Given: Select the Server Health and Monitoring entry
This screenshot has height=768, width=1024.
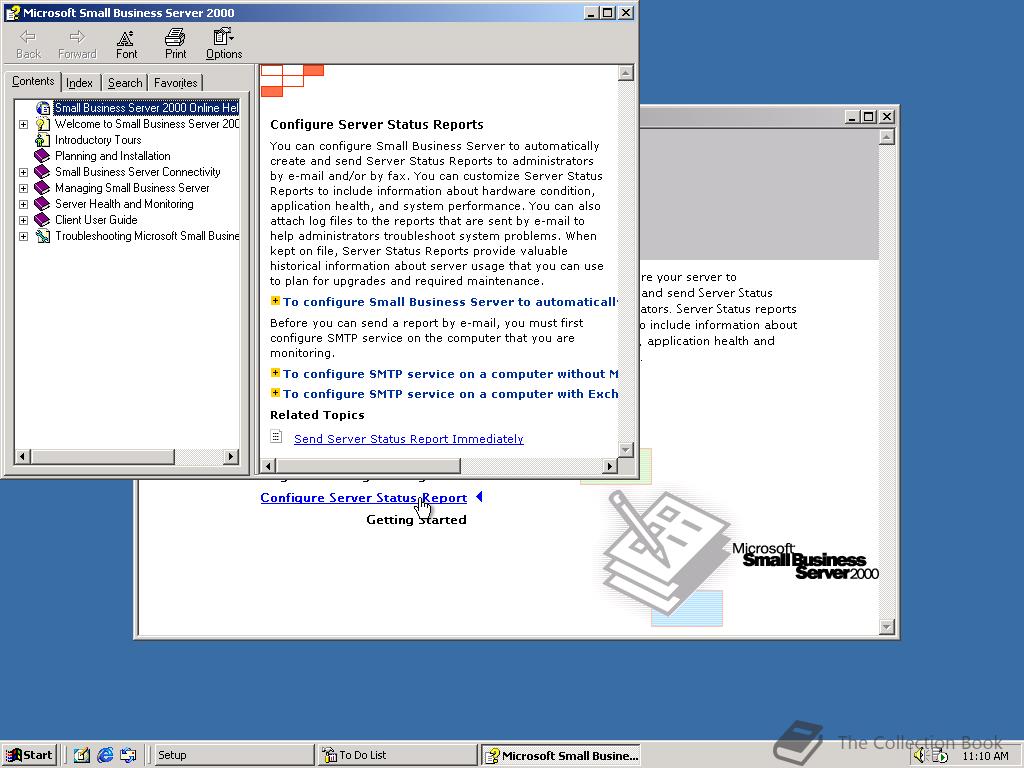Looking at the screenshot, I should tap(124, 204).
